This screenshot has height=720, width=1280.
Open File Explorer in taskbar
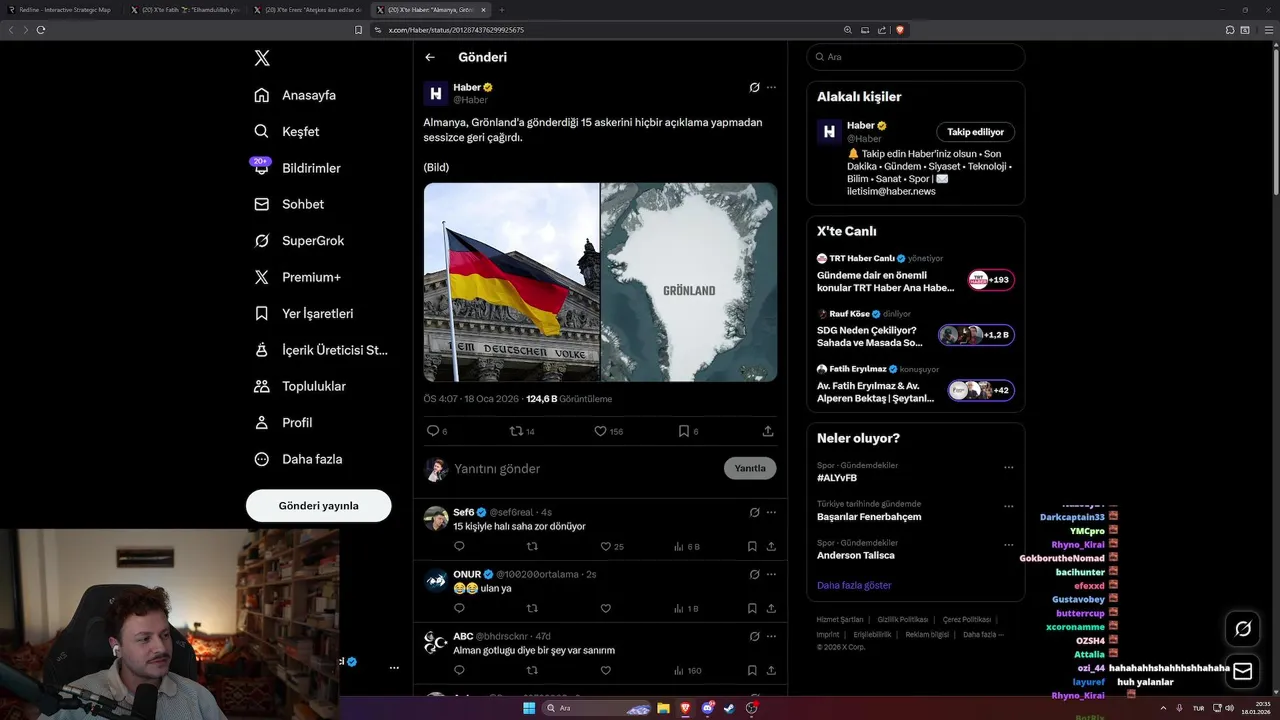663,708
